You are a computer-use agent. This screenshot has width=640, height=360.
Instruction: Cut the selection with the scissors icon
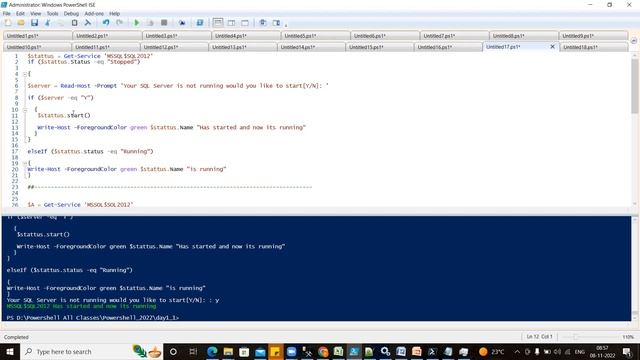[x=47, y=23]
